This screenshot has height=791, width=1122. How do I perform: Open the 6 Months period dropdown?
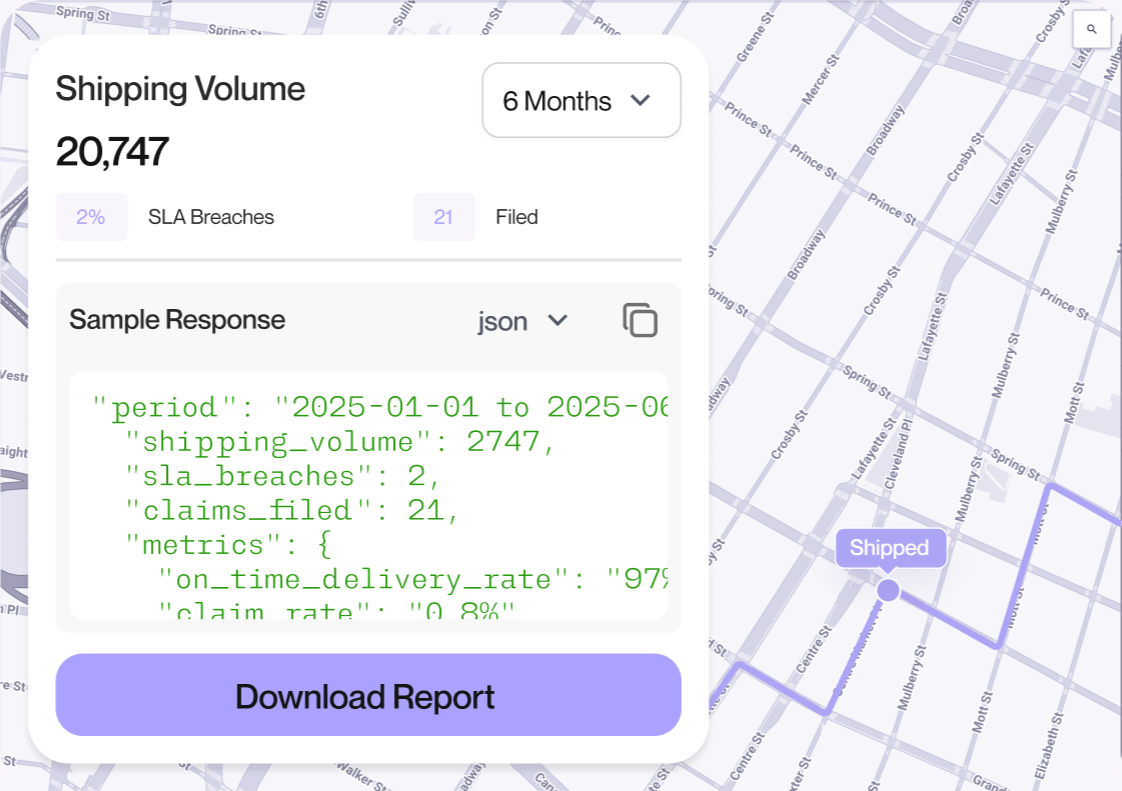581,101
